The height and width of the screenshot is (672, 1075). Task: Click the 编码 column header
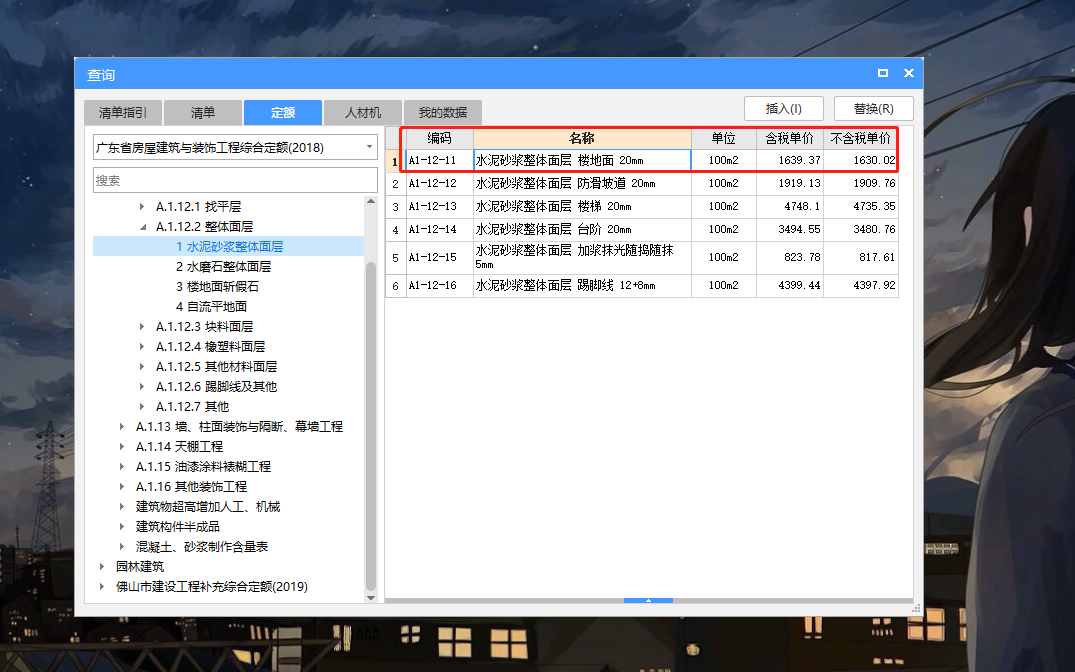(x=439, y=139)
